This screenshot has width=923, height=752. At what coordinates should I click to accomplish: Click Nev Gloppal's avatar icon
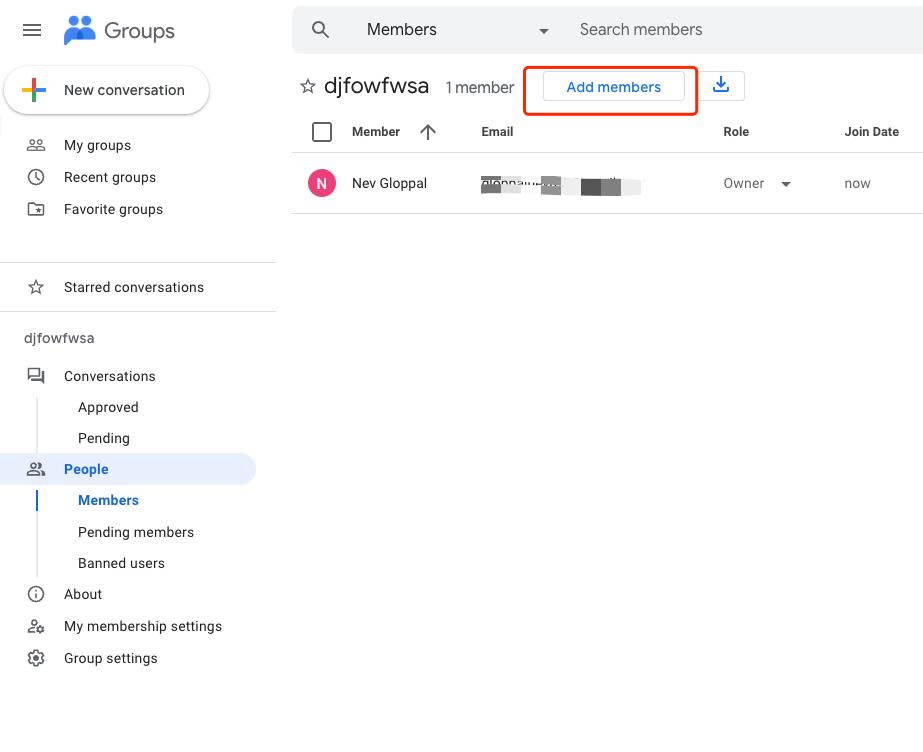pos(321,183)
